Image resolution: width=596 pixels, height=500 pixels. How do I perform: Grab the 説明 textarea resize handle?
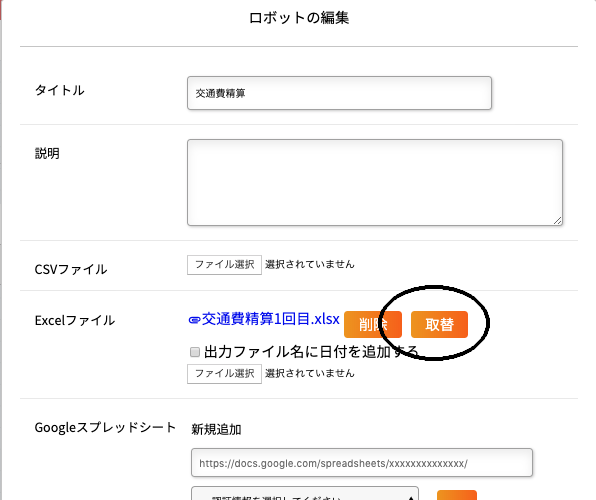(558, 221)
